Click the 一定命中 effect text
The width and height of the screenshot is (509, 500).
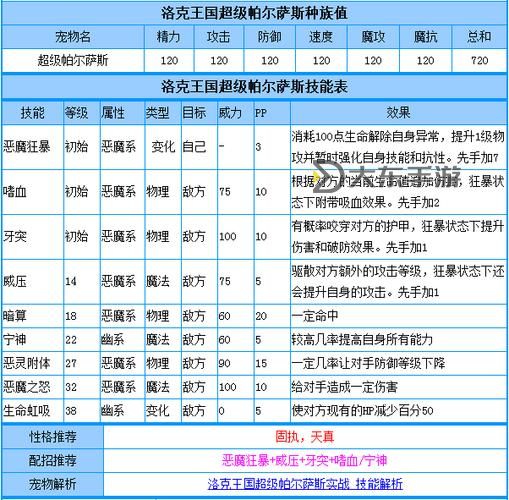point(315,316)
